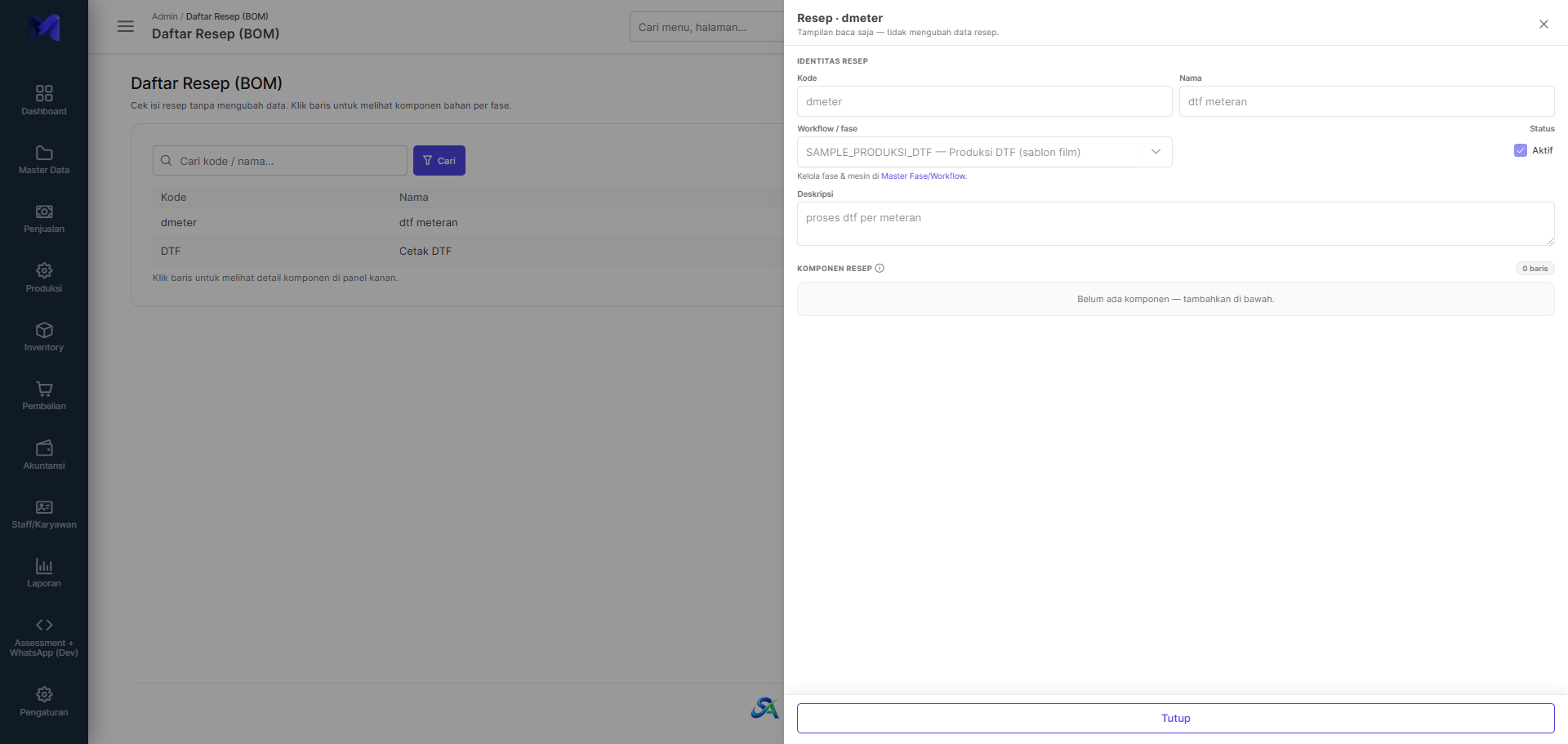This screenshot has height=744, width=1568.
Task: Click the Nama field showing dtf meteran
Action: point(1366,101)
